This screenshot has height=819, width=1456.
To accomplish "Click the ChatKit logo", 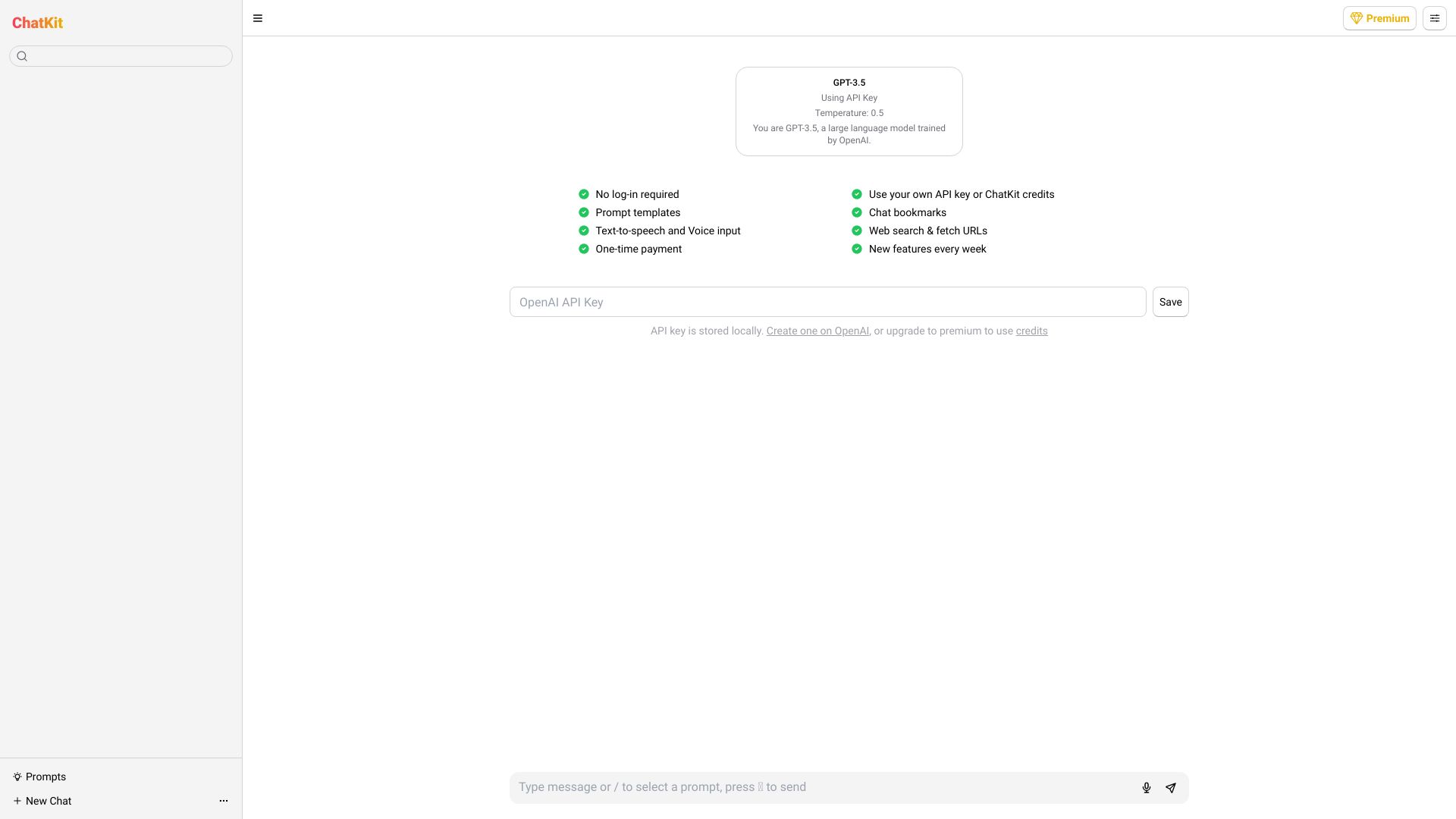I will click(x=37, y=23).
